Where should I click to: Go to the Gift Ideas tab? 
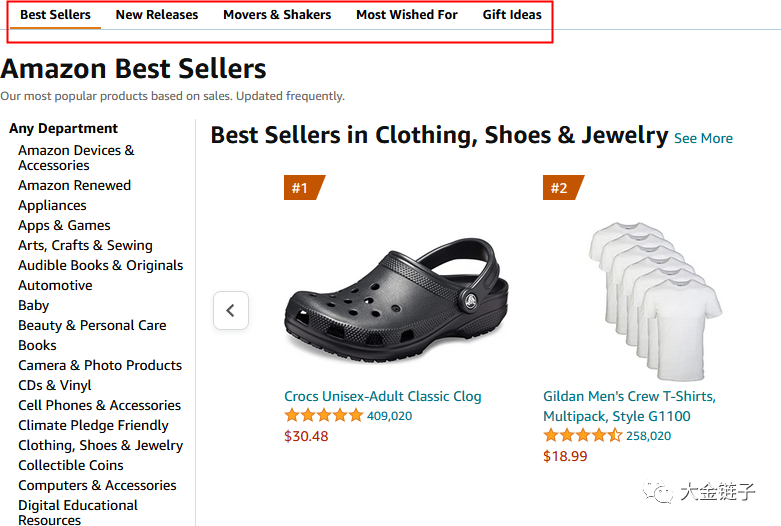(512, 15)
